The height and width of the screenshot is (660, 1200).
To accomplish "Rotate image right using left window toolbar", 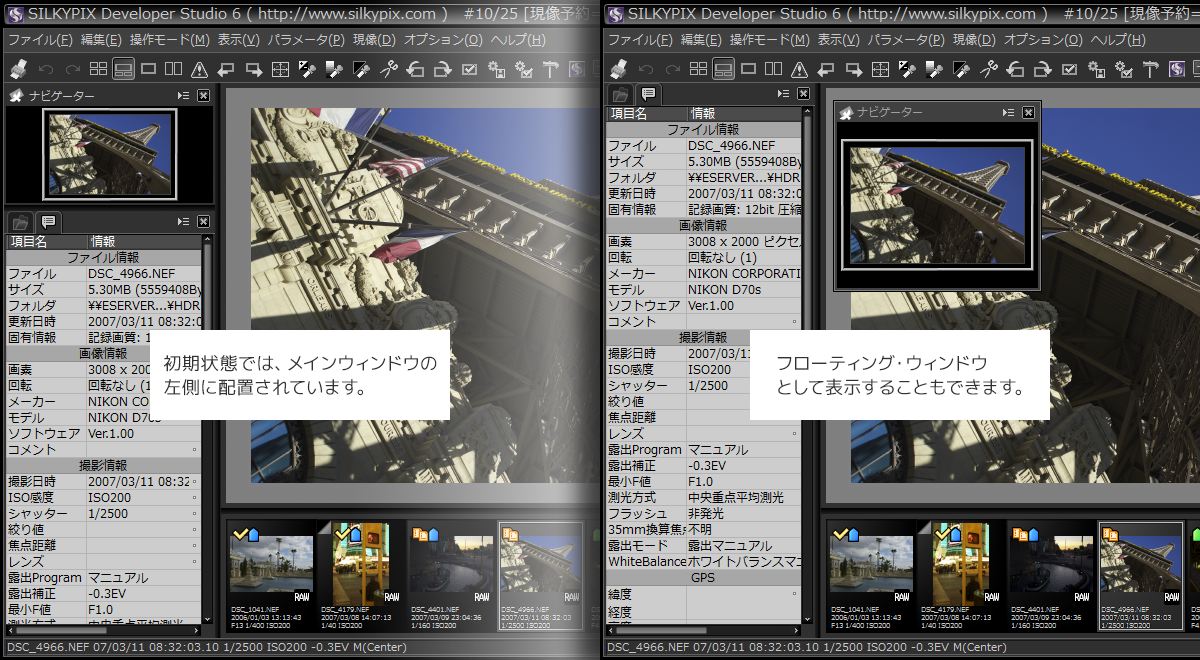I will (x=441, y=69).
